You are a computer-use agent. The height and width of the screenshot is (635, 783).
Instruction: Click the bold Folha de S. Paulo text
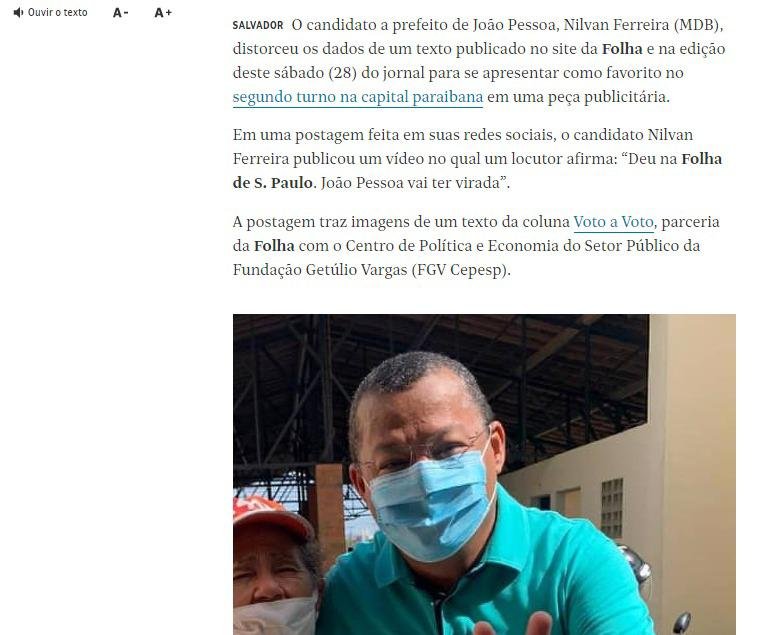coord(477,171)
